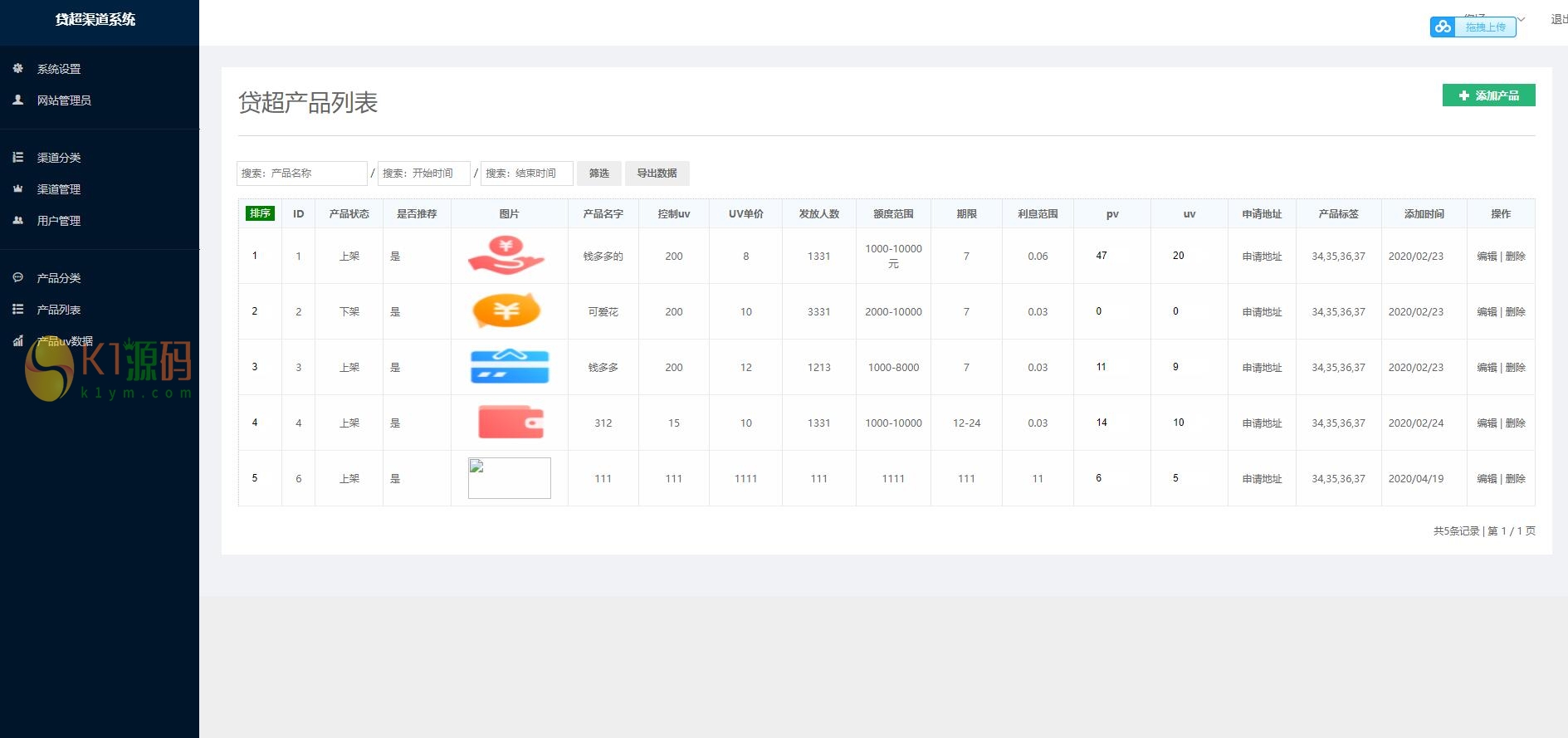The image size is (1568, 738).
Task: Open the 产品分类 sidebar menu item
Action: (59, 278)
